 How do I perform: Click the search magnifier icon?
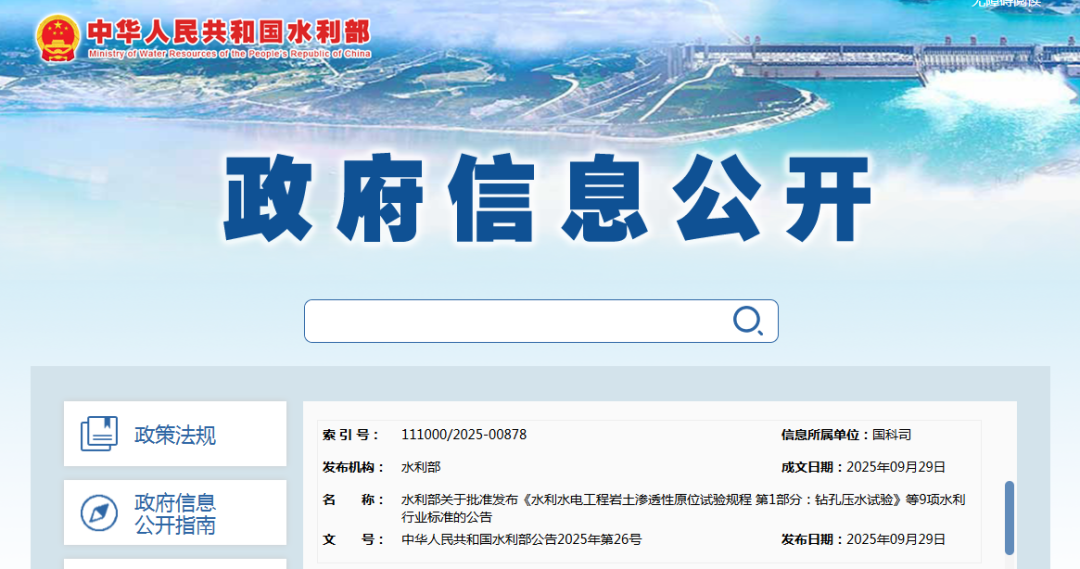tap(747, 320)
